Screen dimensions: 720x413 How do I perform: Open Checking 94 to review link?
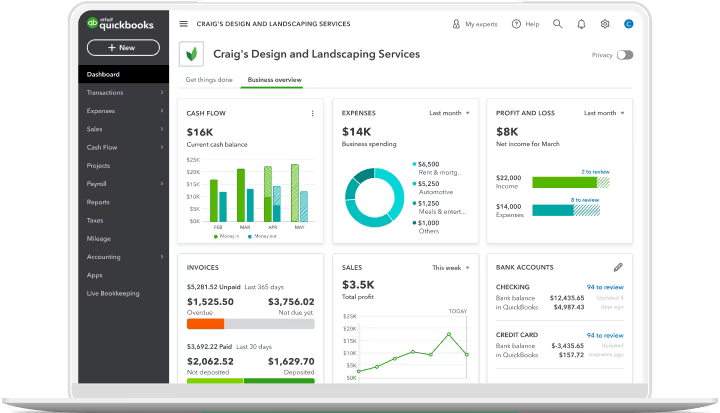[605, 287]
